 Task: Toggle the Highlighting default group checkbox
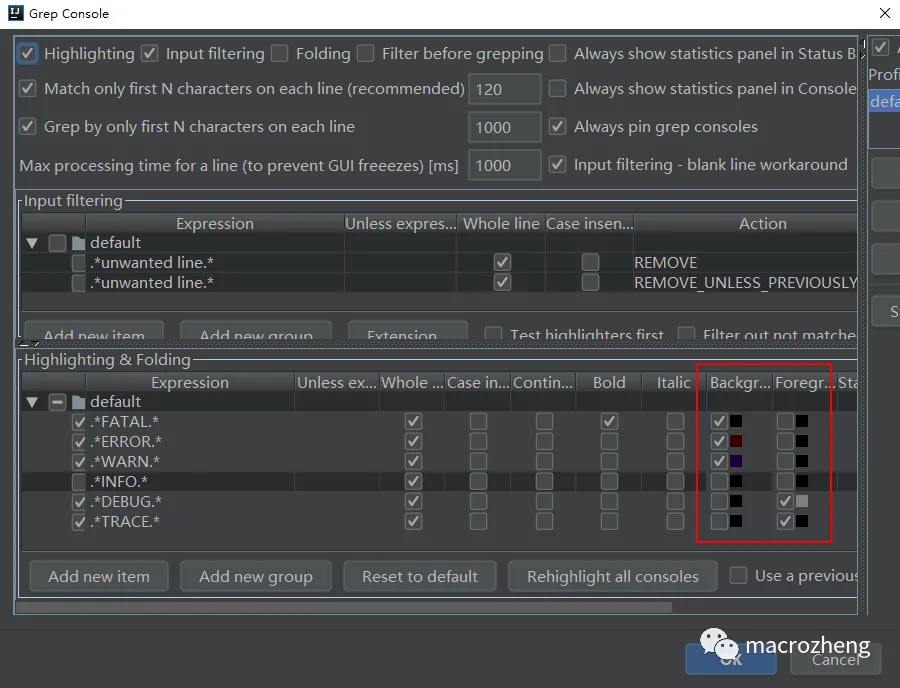click(x=57, y=402)
